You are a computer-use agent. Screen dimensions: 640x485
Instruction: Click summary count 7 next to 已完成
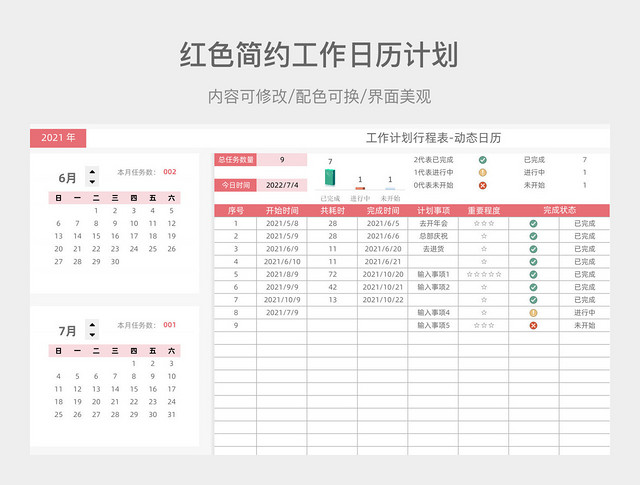point(584,160)
